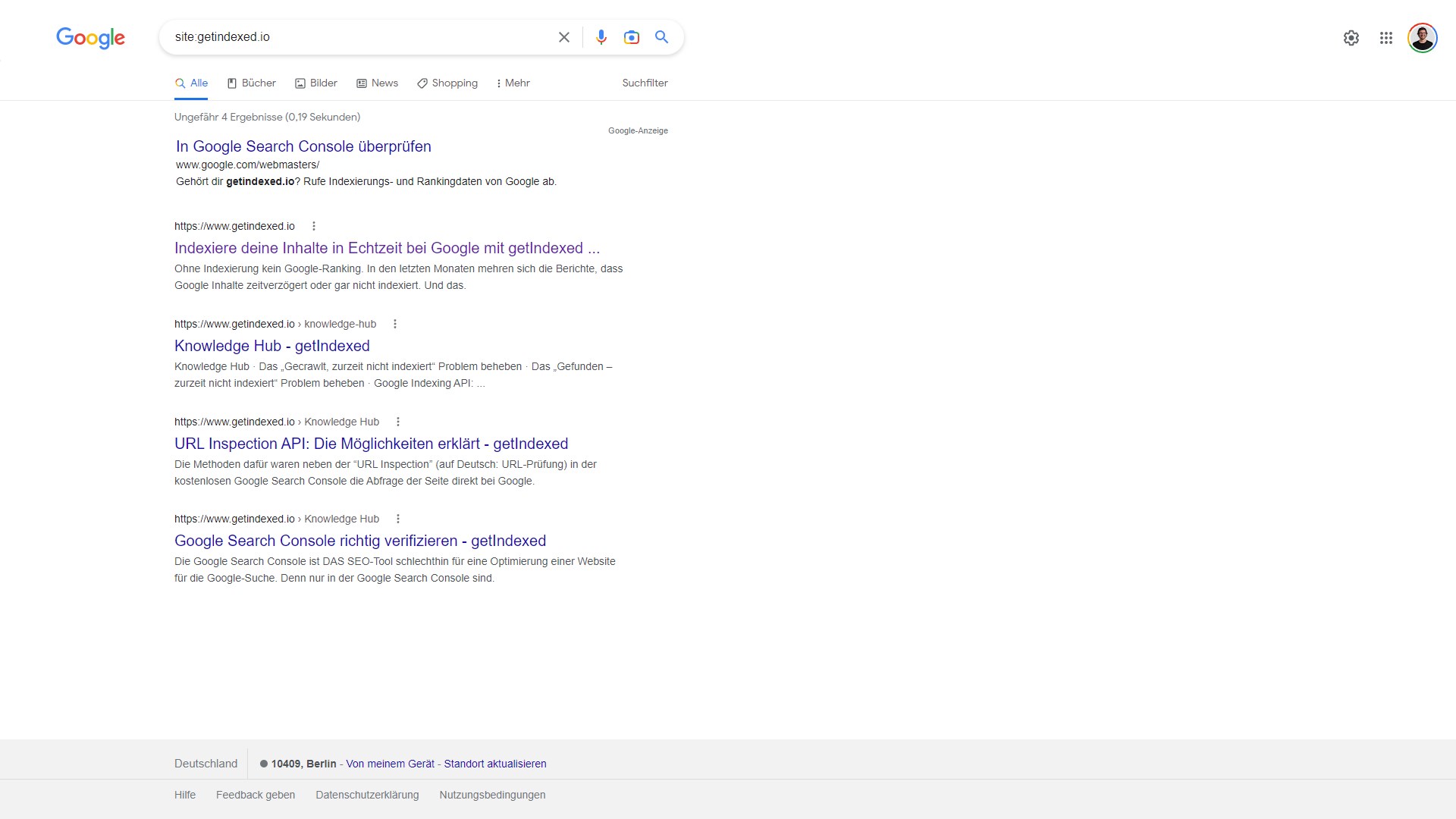Open the account profile avatar
Screen dimensions: 1456x819
pyautogui.click(x=1423, y=38)
